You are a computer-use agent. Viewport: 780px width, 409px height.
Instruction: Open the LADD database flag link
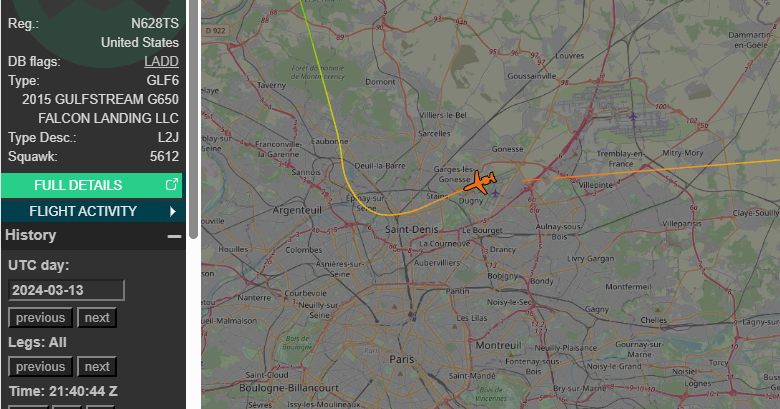161,61
